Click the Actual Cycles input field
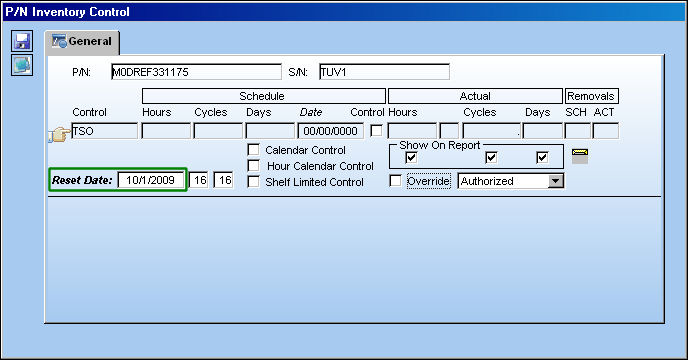Viewport: 688px width, 360px height. [491, 131]
